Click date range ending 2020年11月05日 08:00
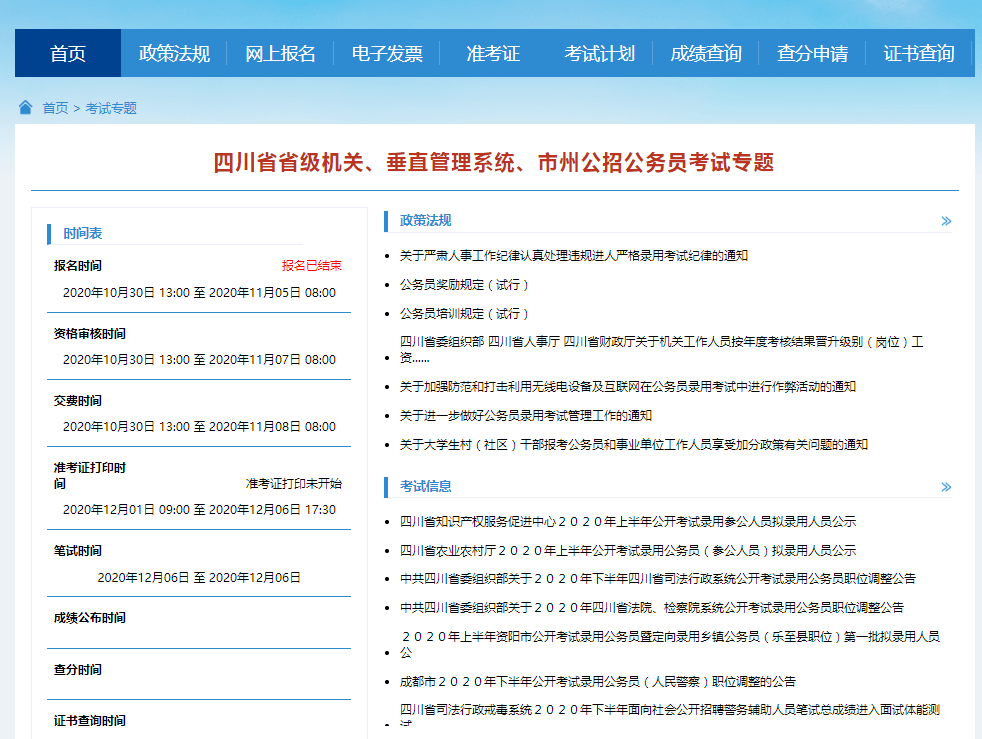Viewport: 982px width, 739px height. (x=199, y=292)
